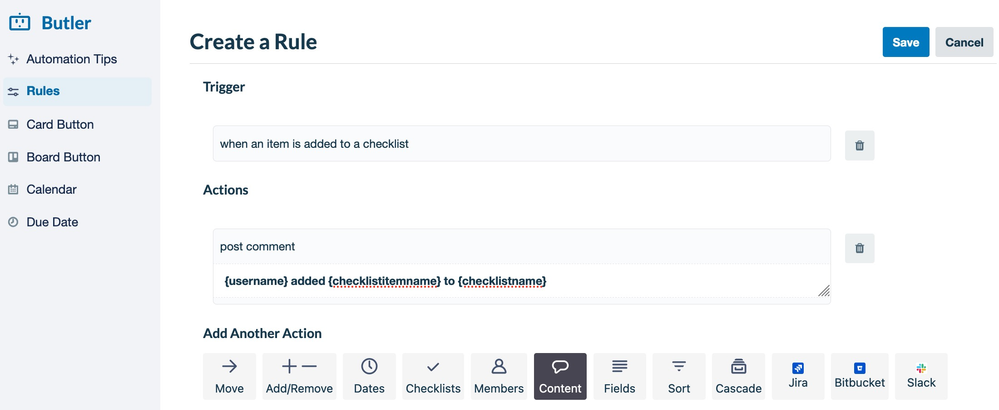Cancel rule creation
This screenshot has height=410, width=999.
pyautogui.click(x=964, y=42)
